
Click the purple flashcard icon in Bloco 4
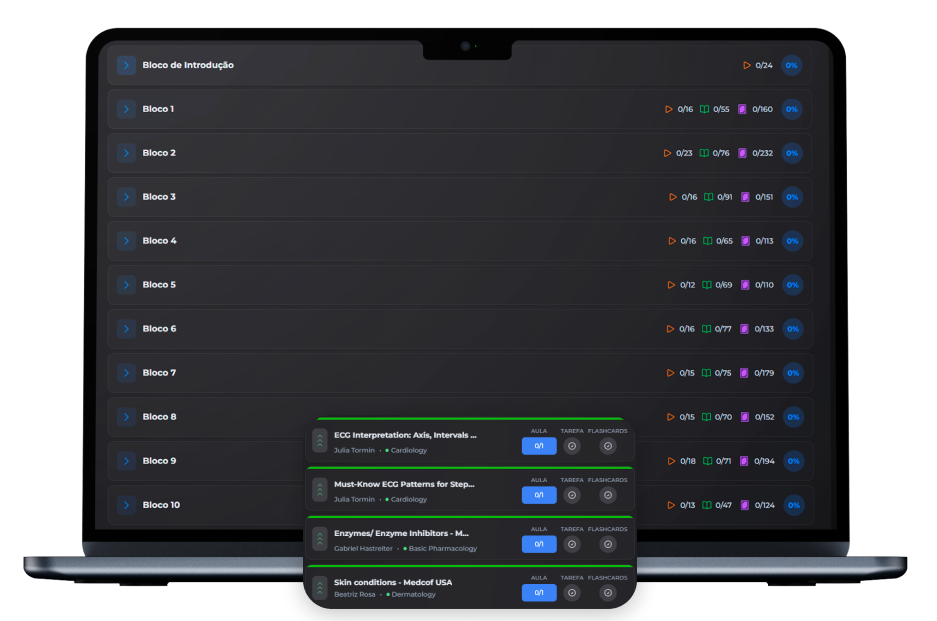pos(745,241)
